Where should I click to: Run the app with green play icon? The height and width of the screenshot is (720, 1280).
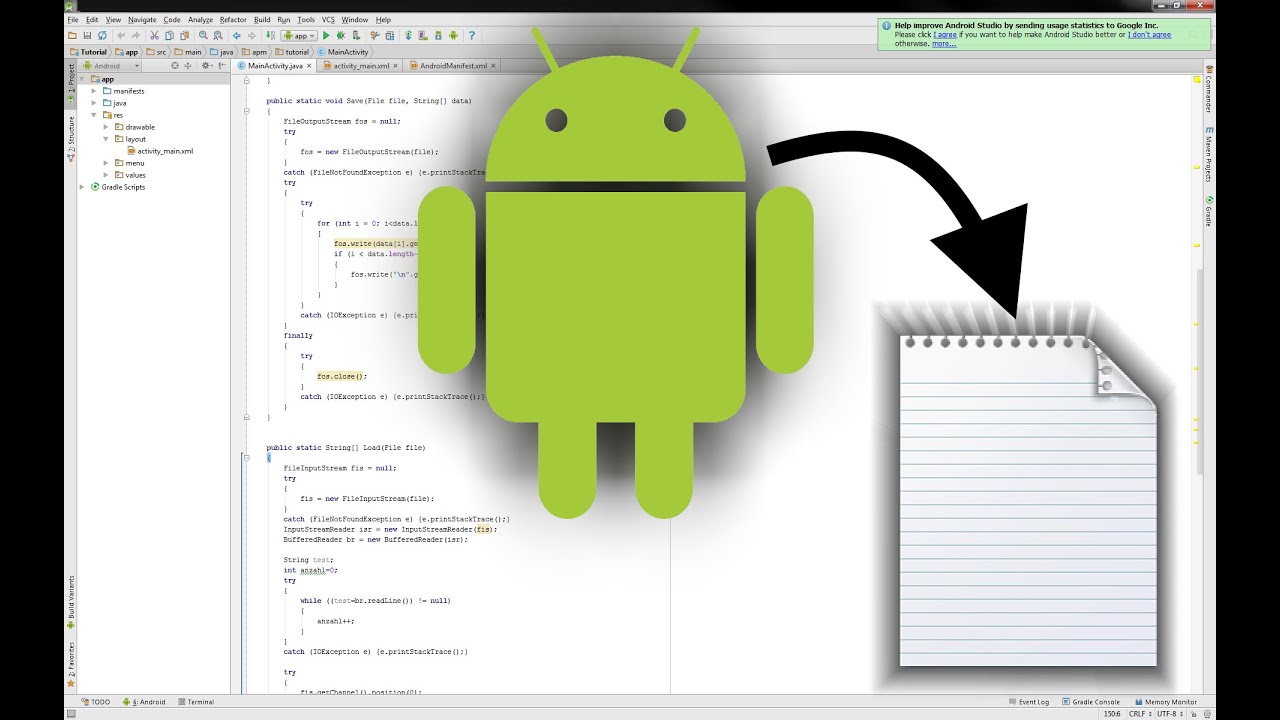[x=326, y=35]
